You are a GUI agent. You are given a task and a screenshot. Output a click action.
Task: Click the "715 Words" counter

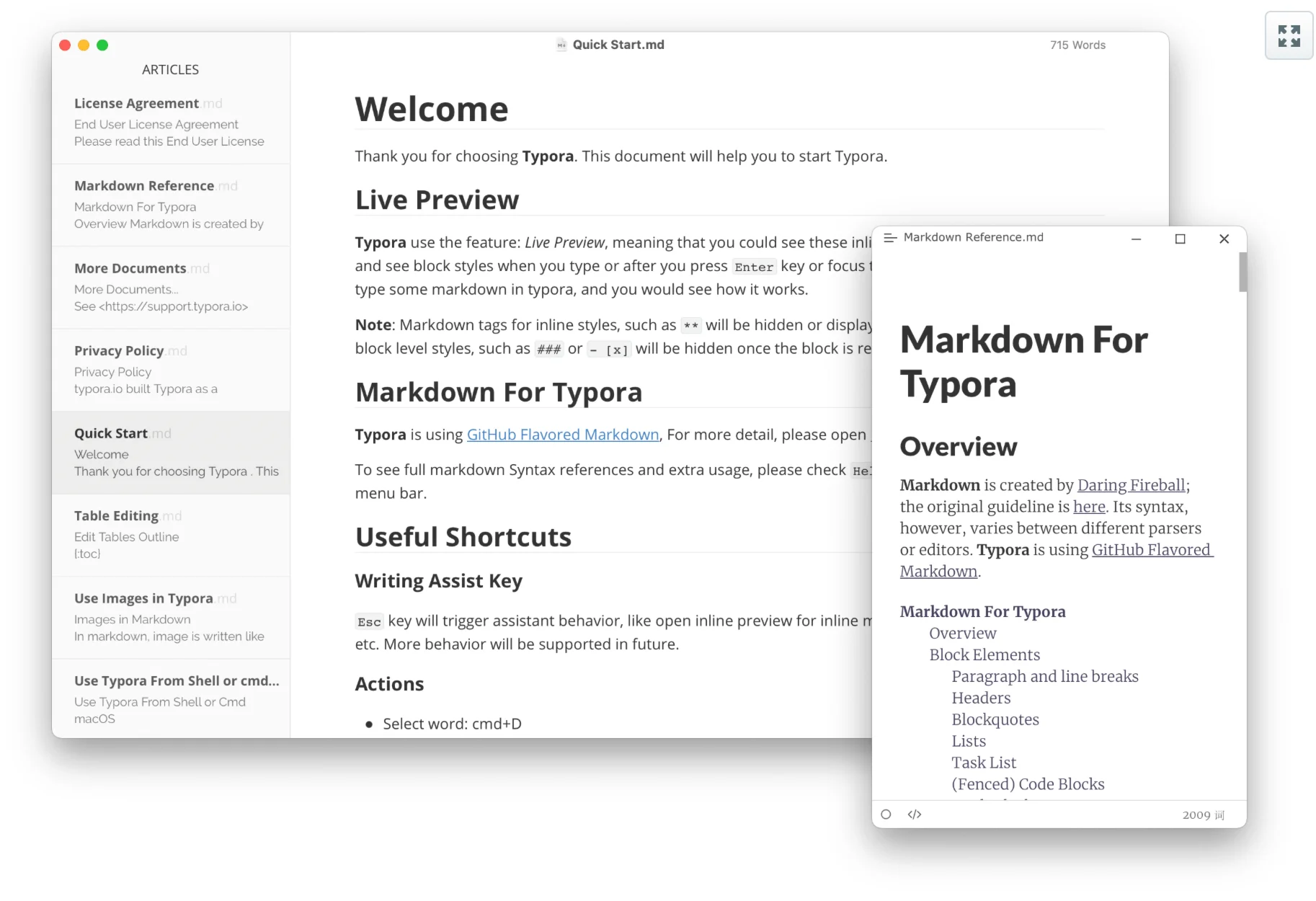[x=1077, y=44]
